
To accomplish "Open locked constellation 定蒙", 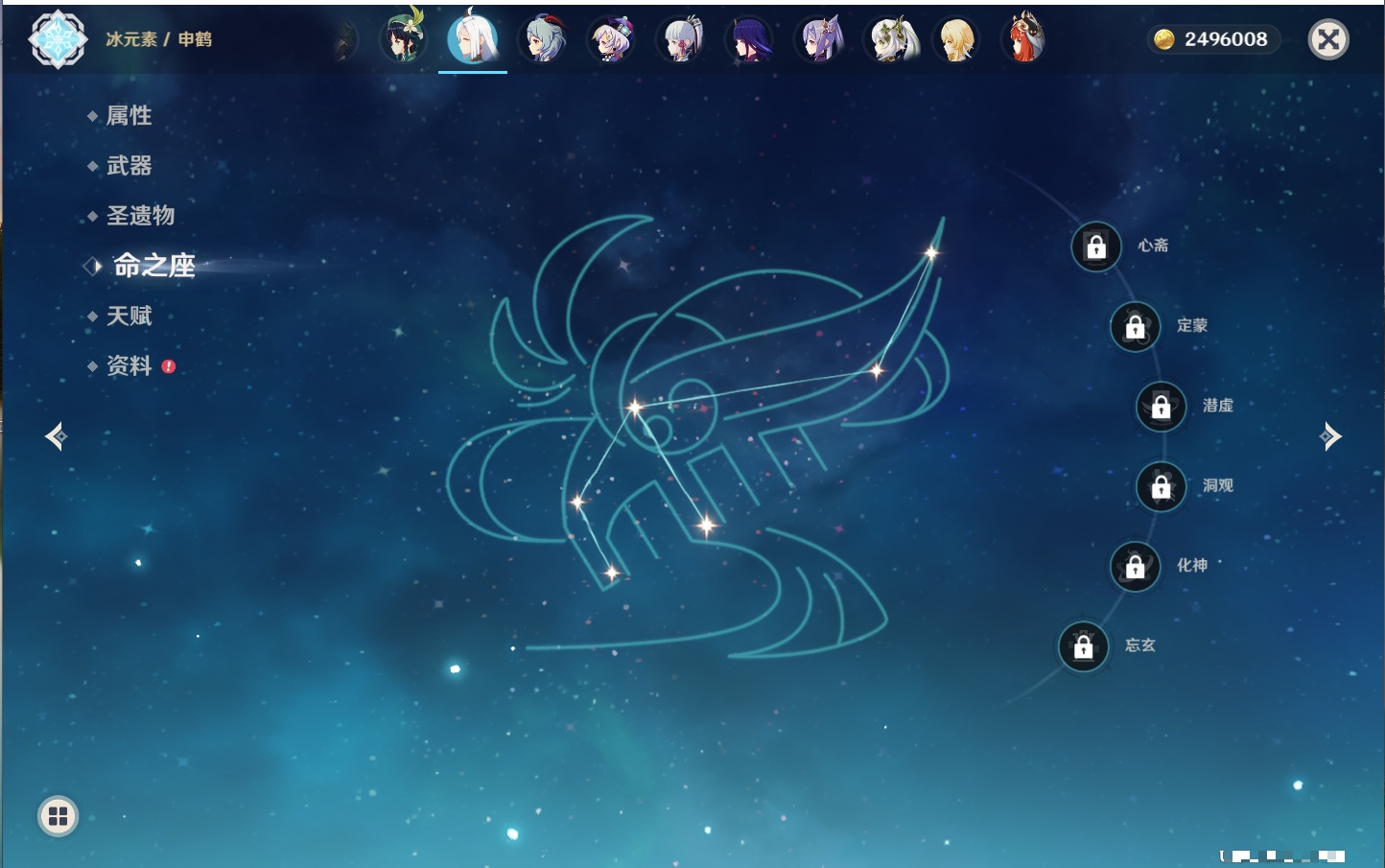I will 1135,327.
